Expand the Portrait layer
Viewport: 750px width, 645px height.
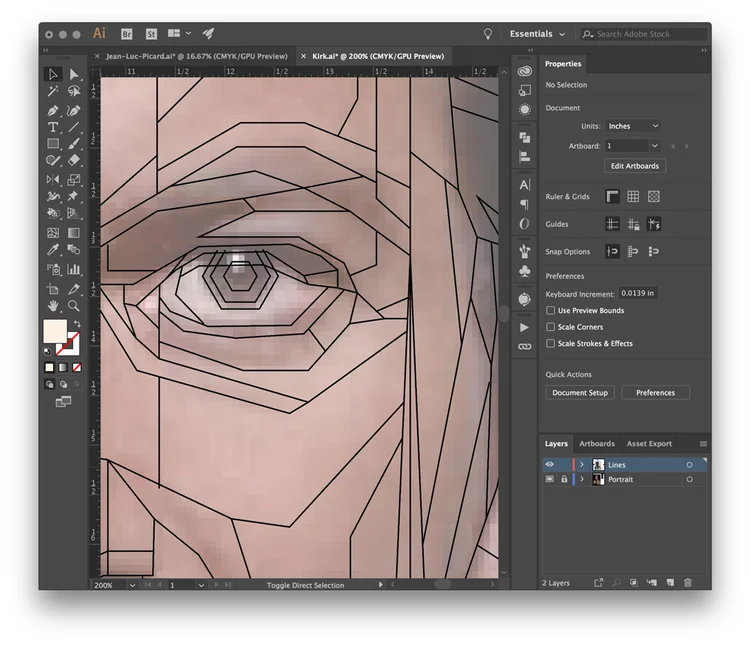(x=582, y=479)
